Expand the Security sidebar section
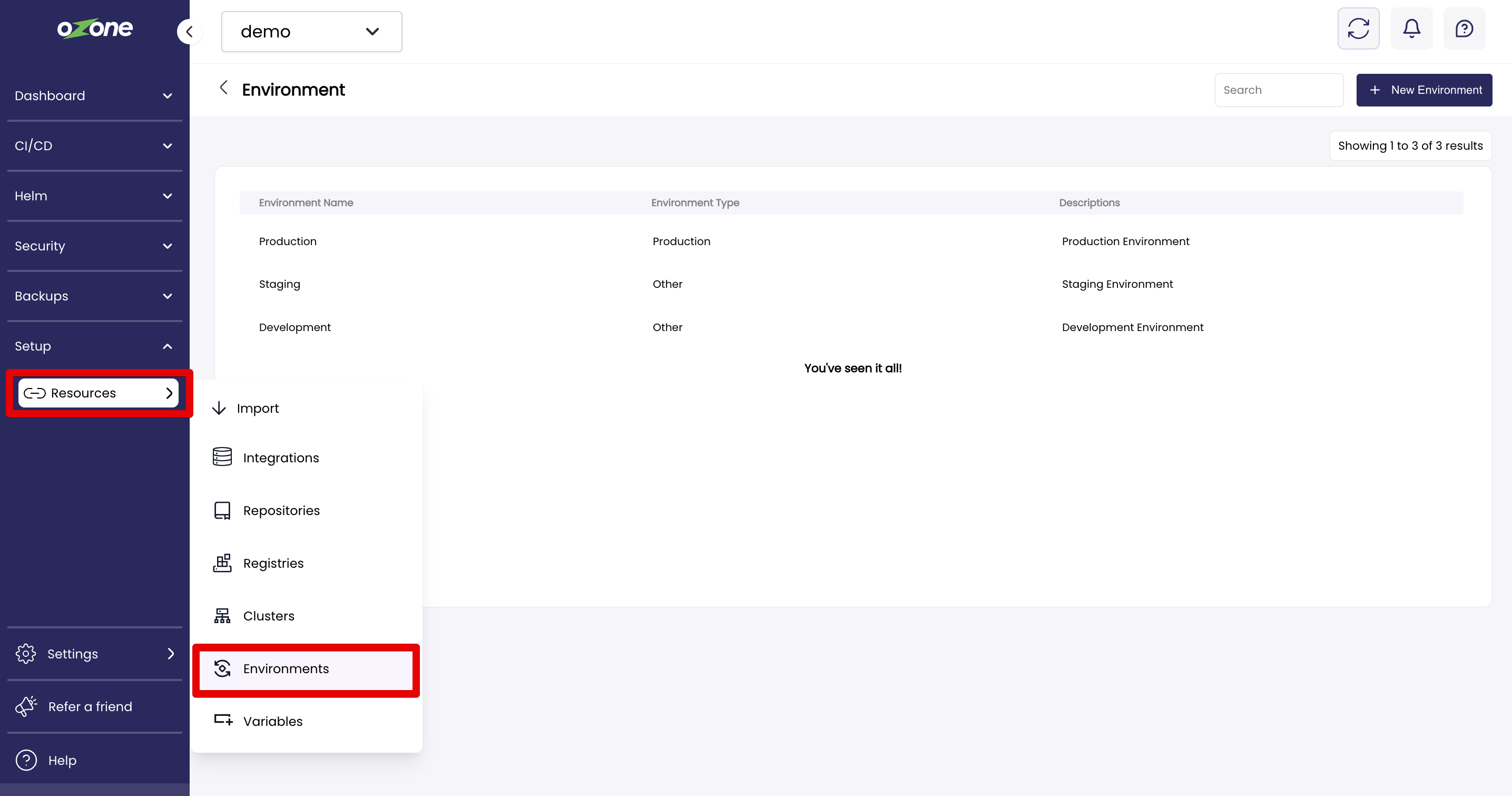The height and width of the screenshot is (796, 1512). (x=94, y=246)
